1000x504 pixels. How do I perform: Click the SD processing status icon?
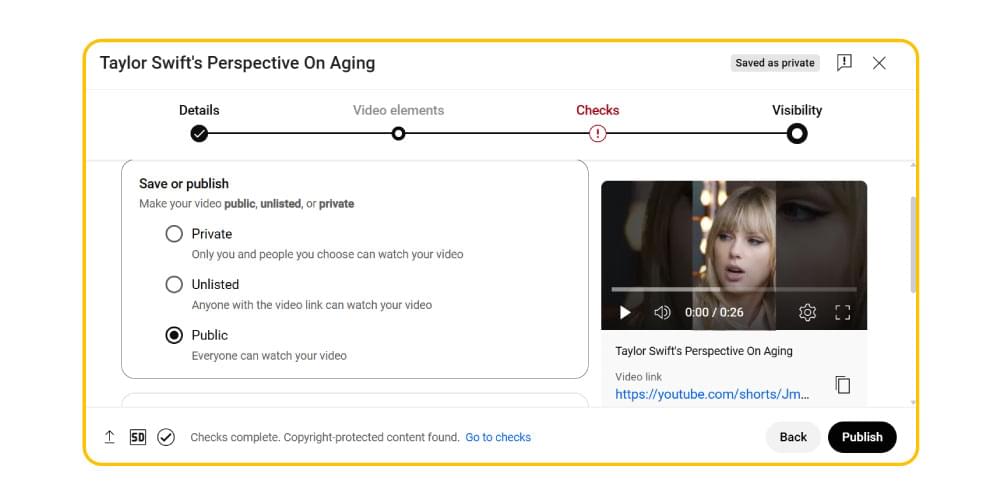138,437
